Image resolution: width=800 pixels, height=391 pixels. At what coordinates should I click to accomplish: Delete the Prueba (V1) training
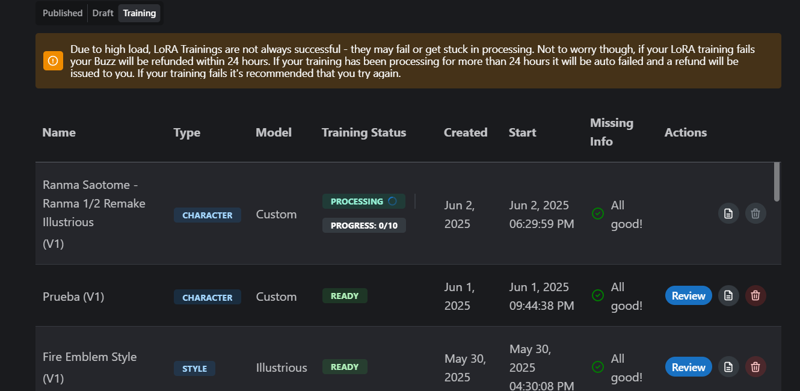756,296
